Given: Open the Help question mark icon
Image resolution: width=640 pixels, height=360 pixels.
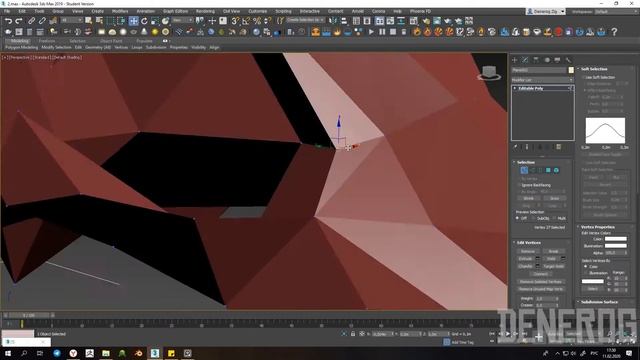Looking at the screenshot, I should (614, 32).
